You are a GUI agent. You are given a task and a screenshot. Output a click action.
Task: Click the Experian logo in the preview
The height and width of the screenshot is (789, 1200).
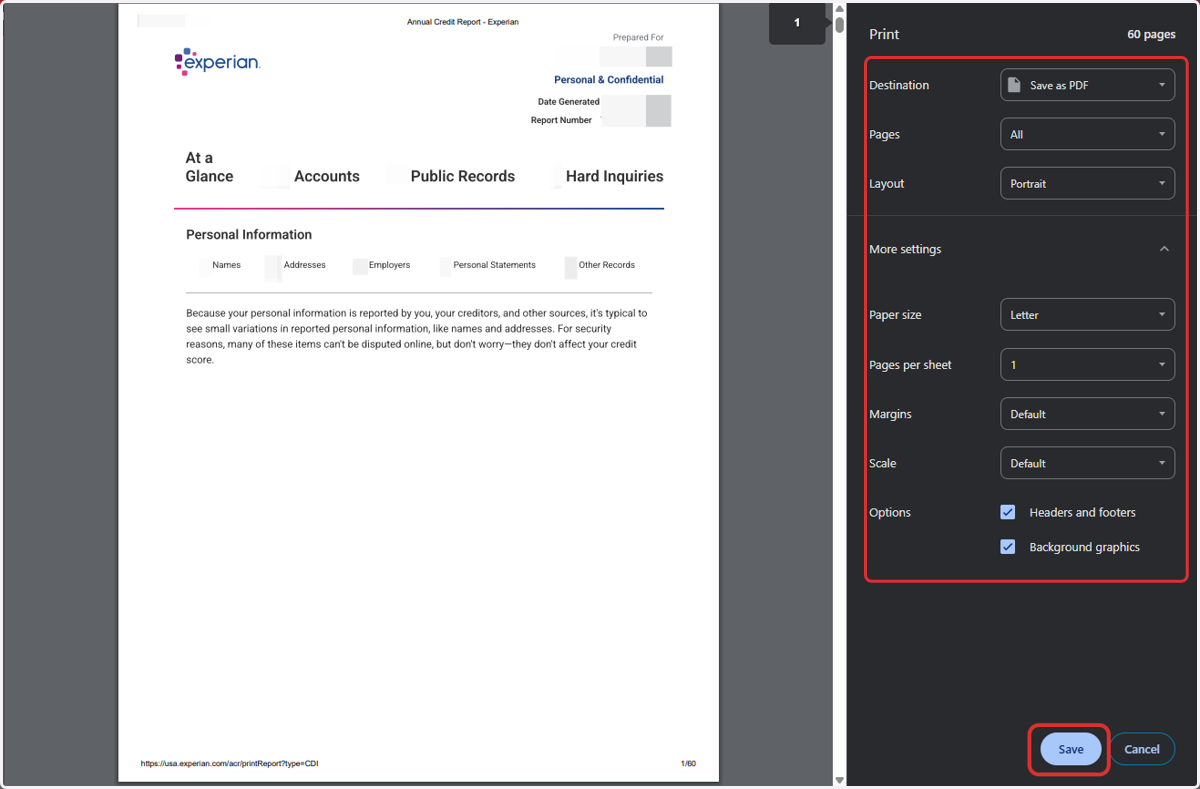tap(217, 62)
